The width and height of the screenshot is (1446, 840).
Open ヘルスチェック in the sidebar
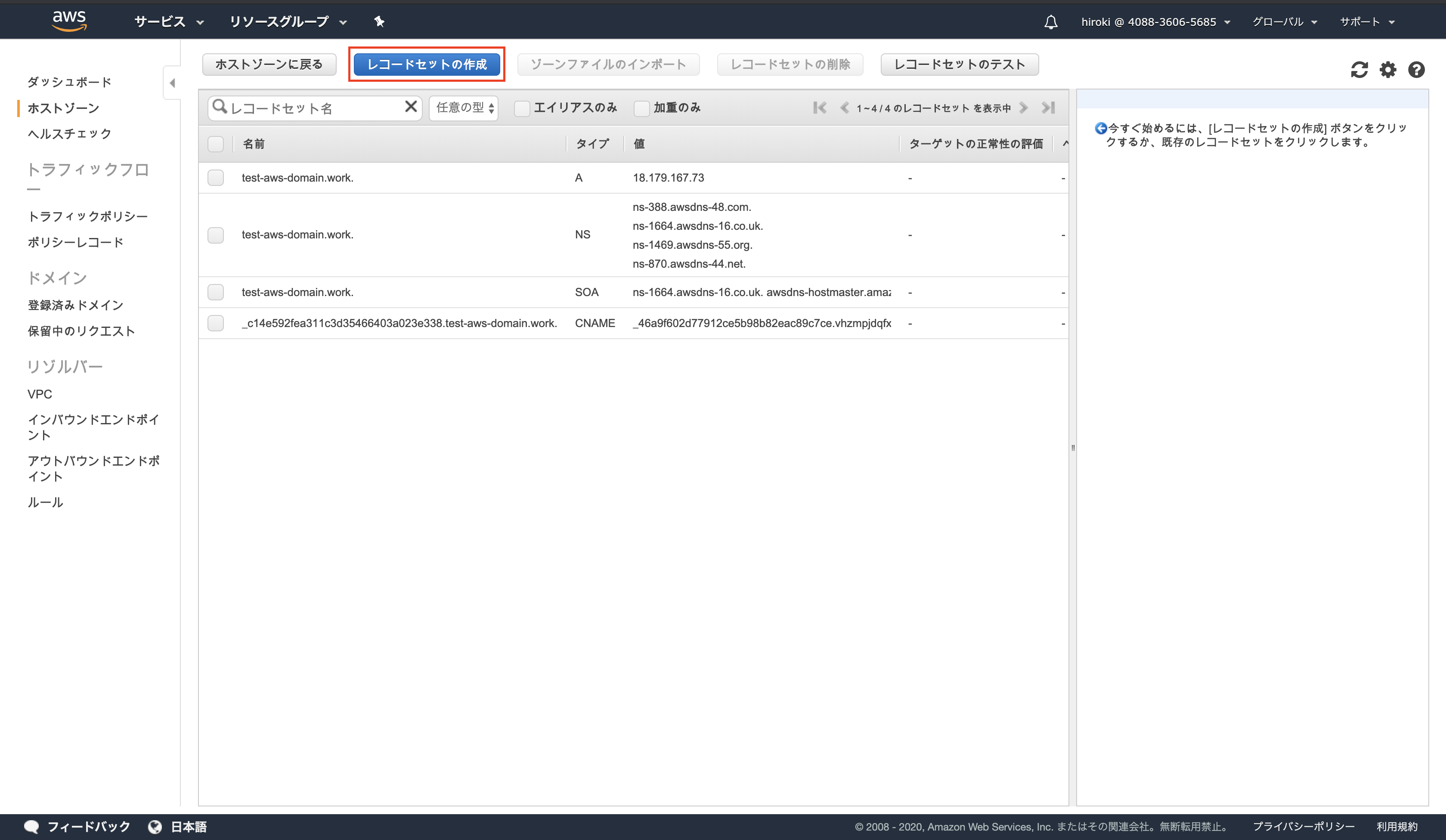69,134
